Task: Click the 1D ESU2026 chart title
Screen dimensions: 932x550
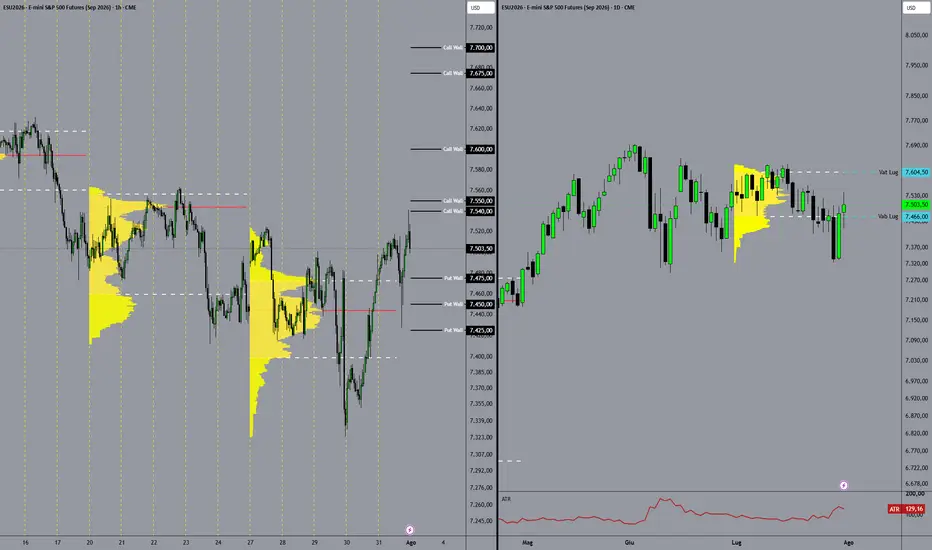Action: pyautogui.click(x=568, y=8)
